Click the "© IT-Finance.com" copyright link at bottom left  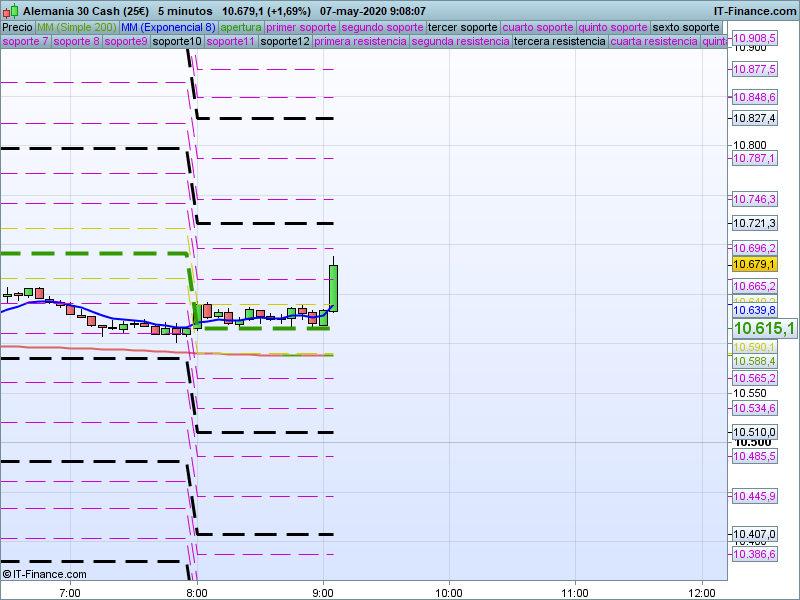tap(45, 574)
